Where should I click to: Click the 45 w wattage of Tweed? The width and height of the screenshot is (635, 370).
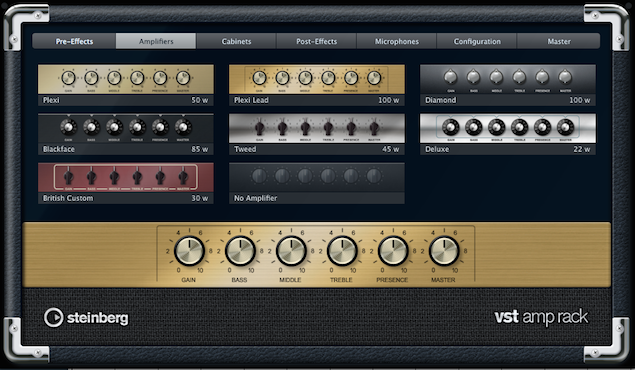[x=391, y=149]
